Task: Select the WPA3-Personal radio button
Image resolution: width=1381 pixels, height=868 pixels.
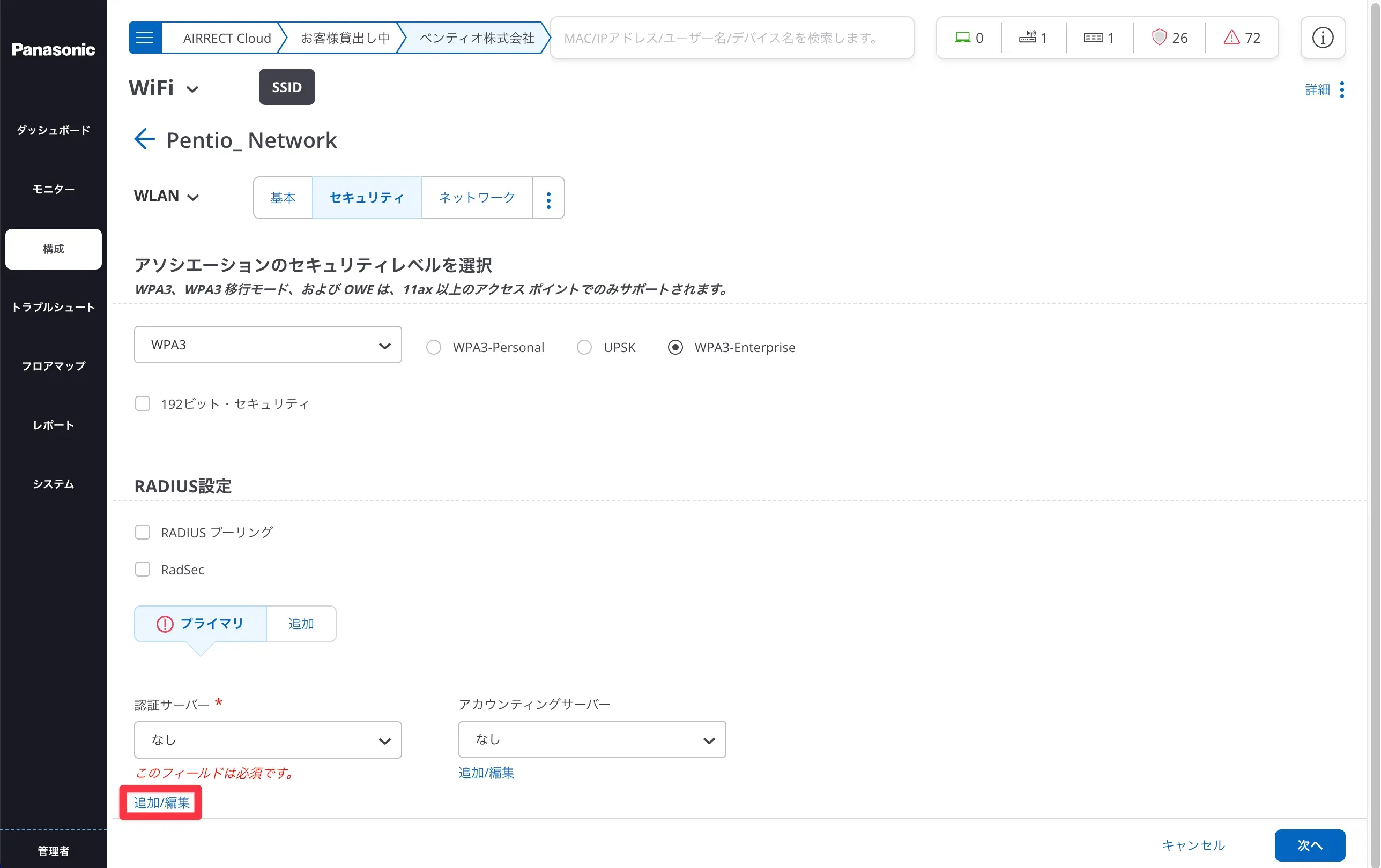Action: coord(434,347)
